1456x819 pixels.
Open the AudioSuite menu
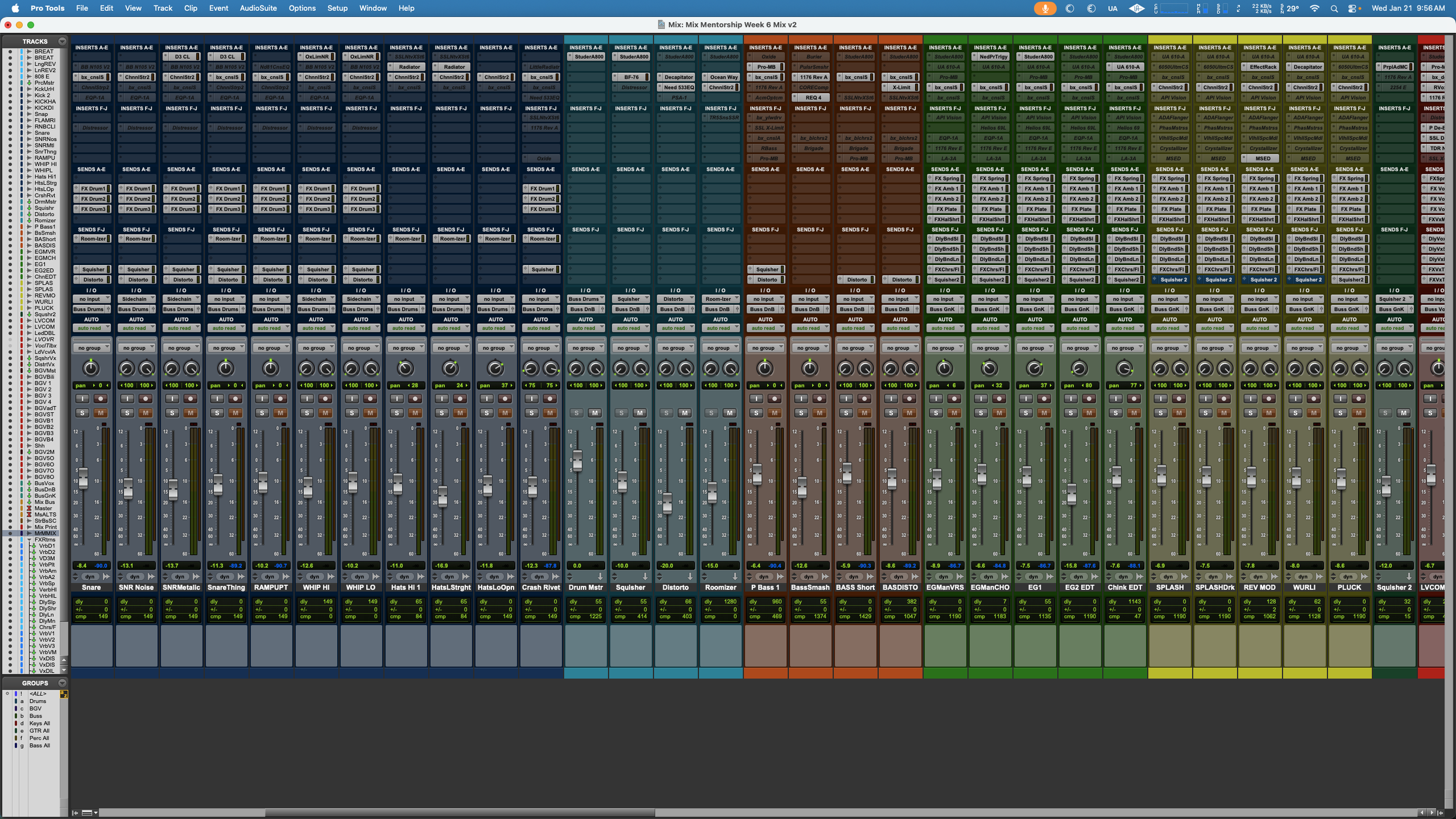(x=258, y=8)
